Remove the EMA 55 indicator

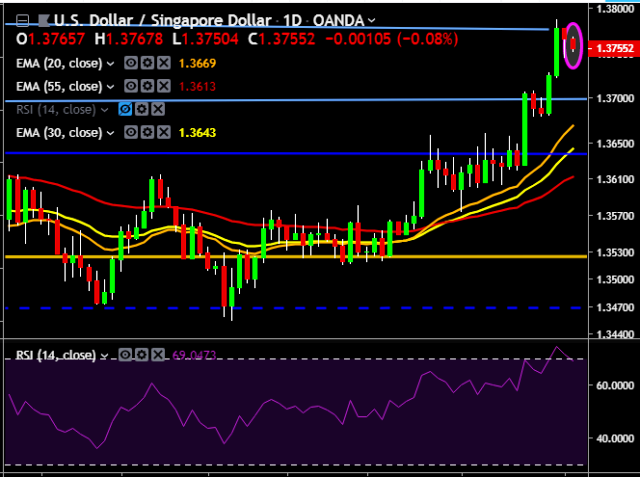tap(164, 86)
